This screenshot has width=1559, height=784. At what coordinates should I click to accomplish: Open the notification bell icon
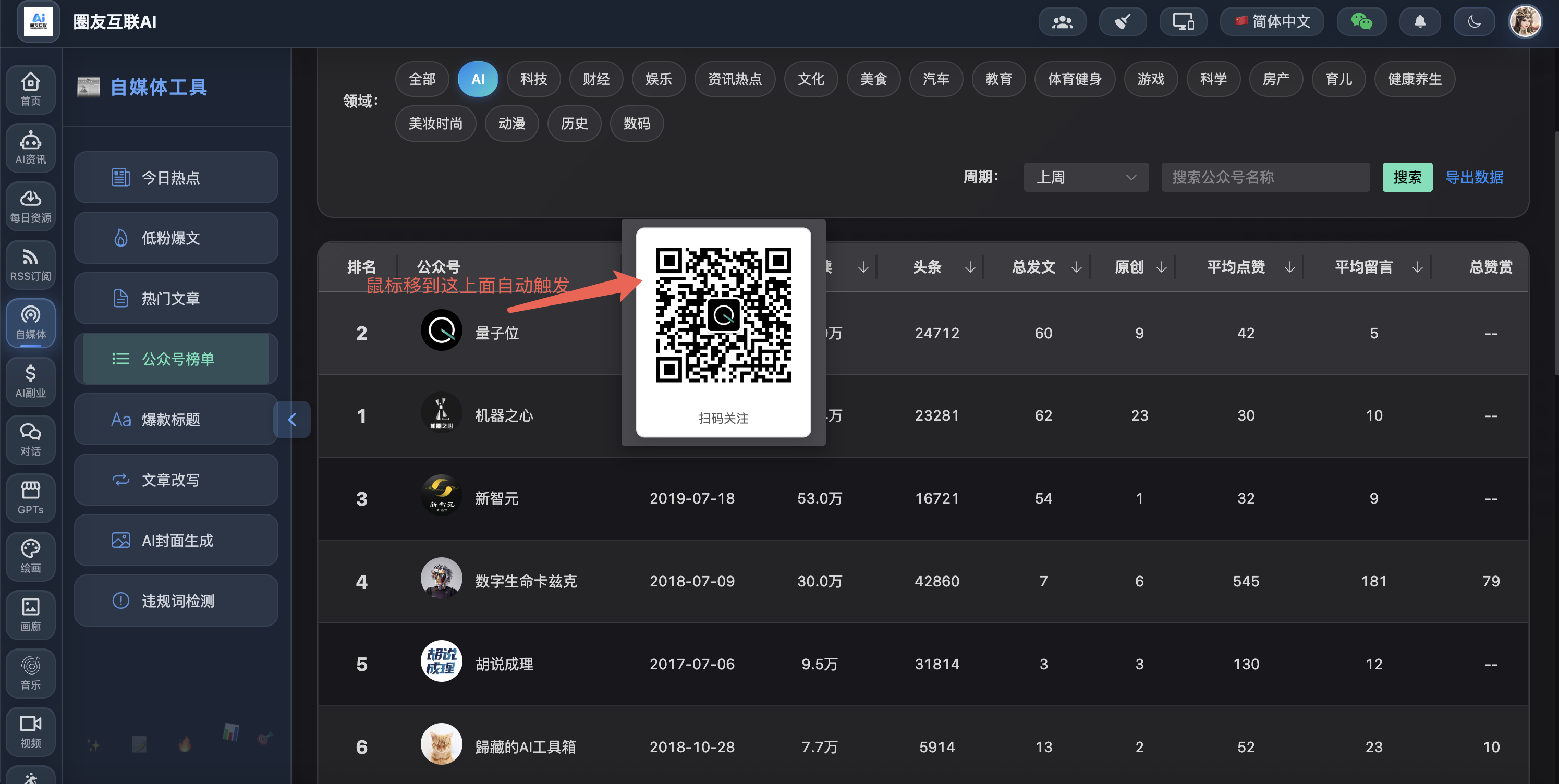pyautogui.click(x=1420, y=22)
